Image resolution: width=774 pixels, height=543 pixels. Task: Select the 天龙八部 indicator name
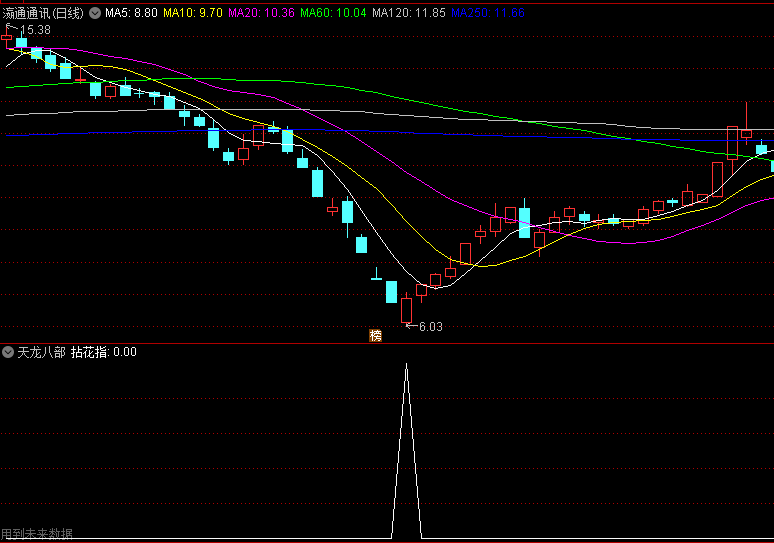[41, 352]
